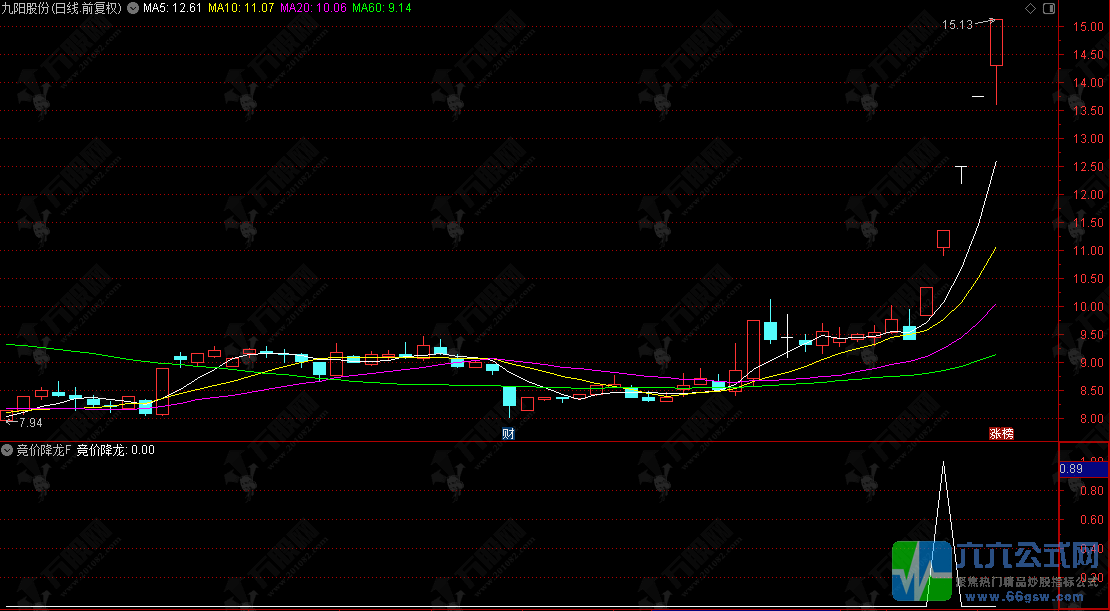Click the blue 0.89 value box

1083,469
